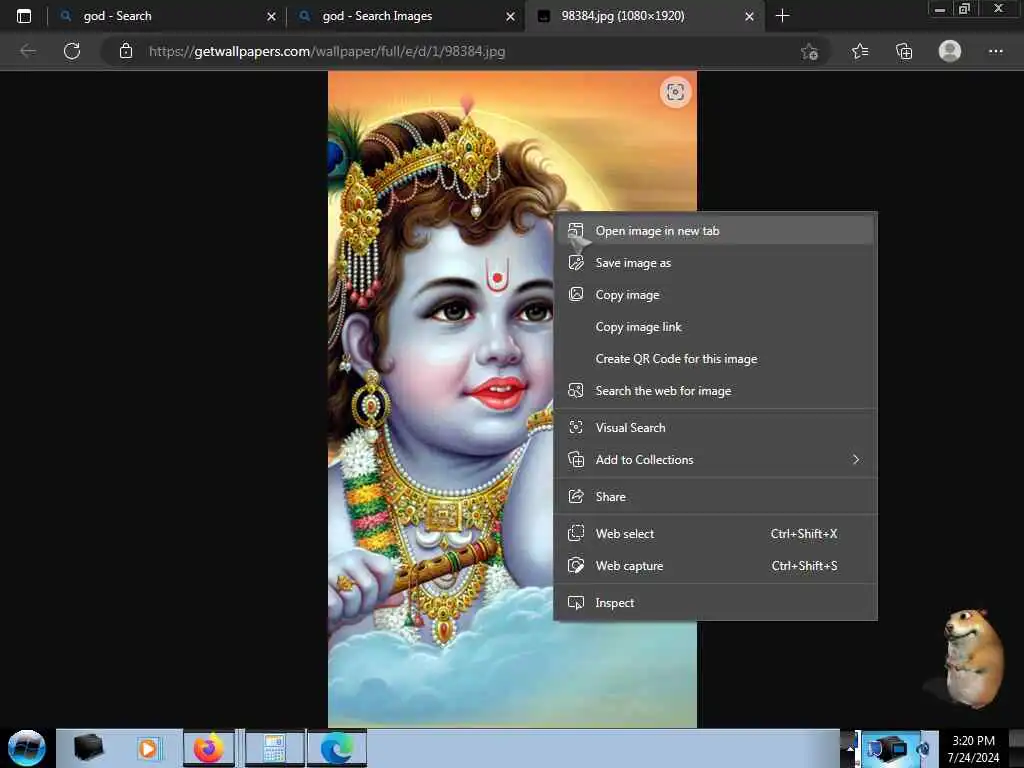This screenshot has height=768, width=1024.
Task: Choose Search the web for image
Action: pyautogui.click(x=715, y=391)
